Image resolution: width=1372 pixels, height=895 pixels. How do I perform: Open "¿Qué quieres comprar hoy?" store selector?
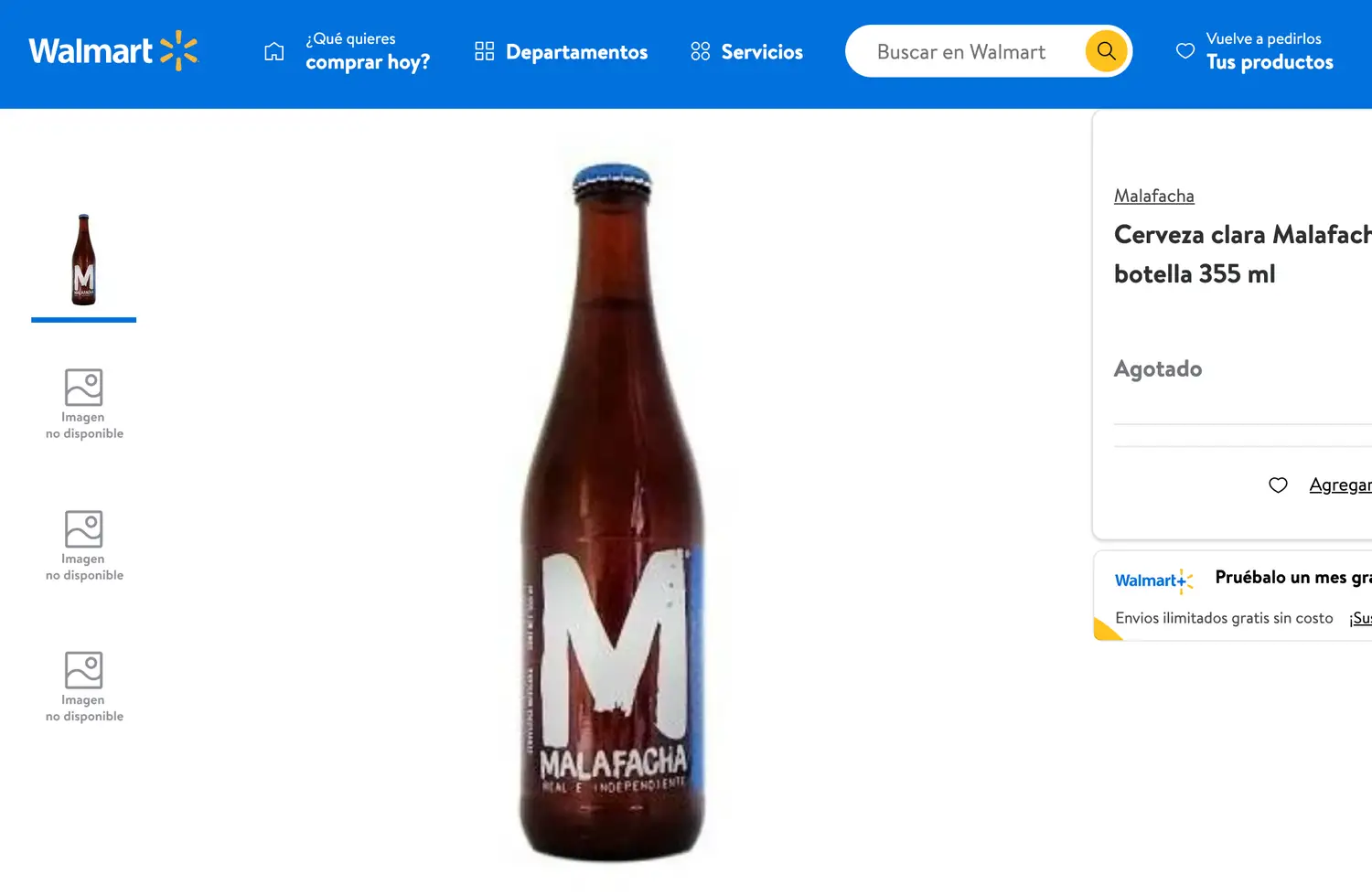point(367,51)
